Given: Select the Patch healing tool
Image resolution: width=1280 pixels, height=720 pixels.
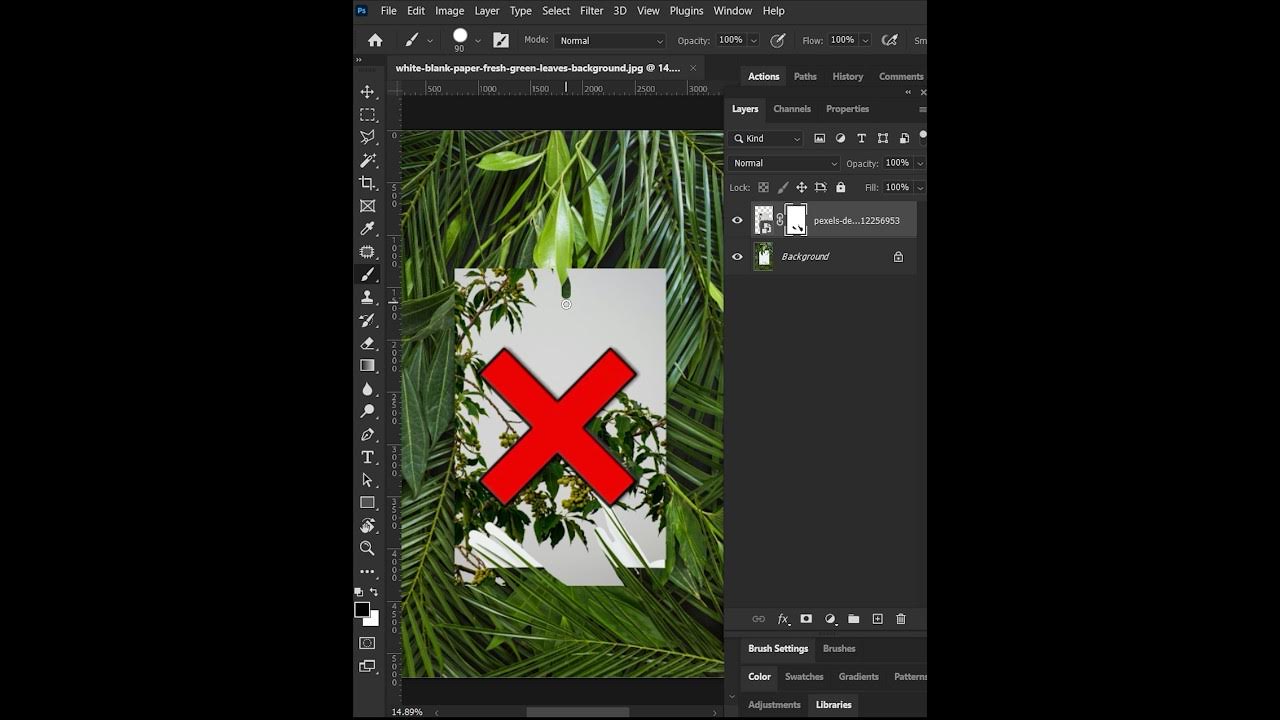Looking at the screenshot, I should pyautogui.click(x=367, y=252).
